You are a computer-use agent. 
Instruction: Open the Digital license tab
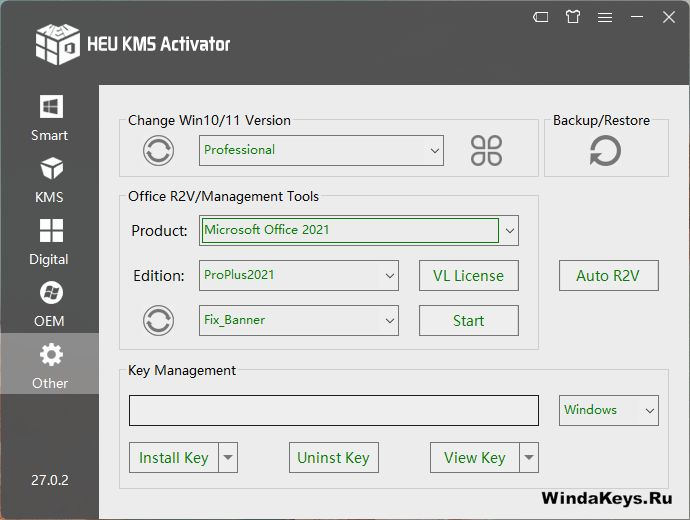click(x=49, y=242)
